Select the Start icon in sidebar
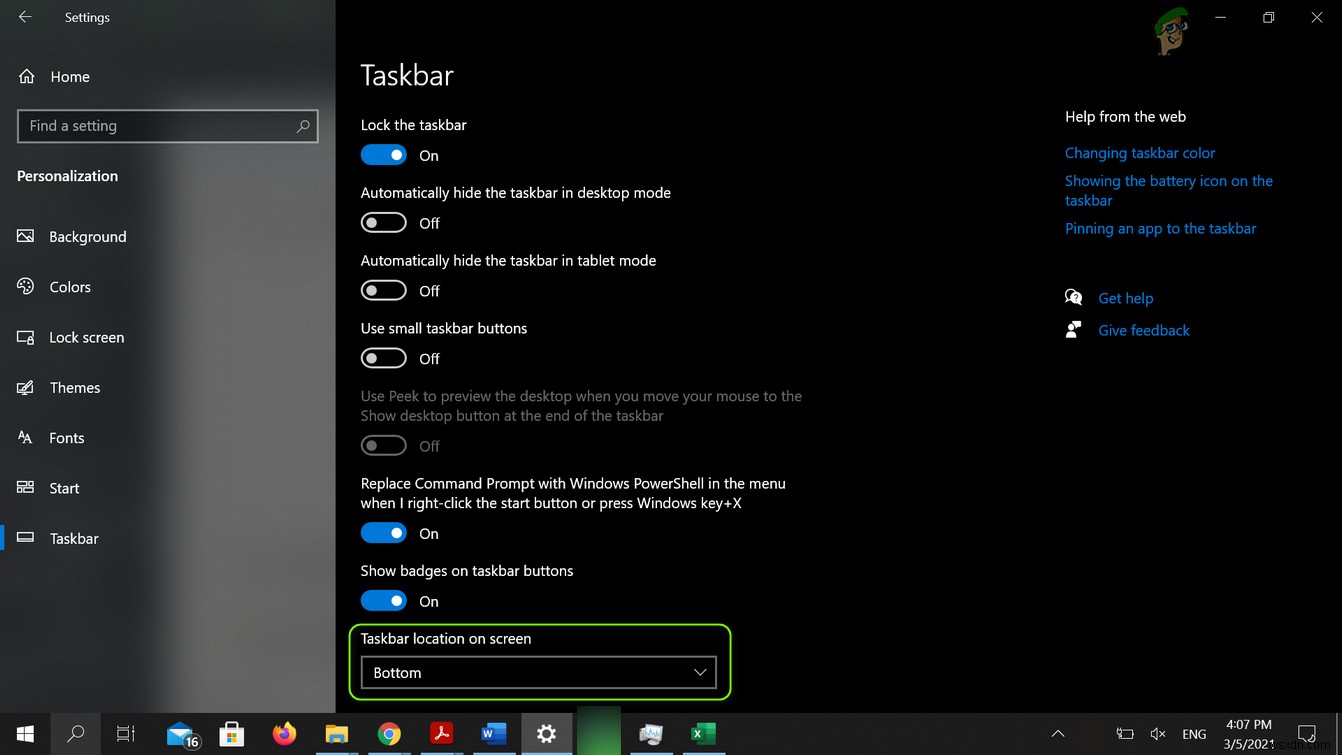The height and width of the screenshot is (755, 1342). click(x=26, y=487)
